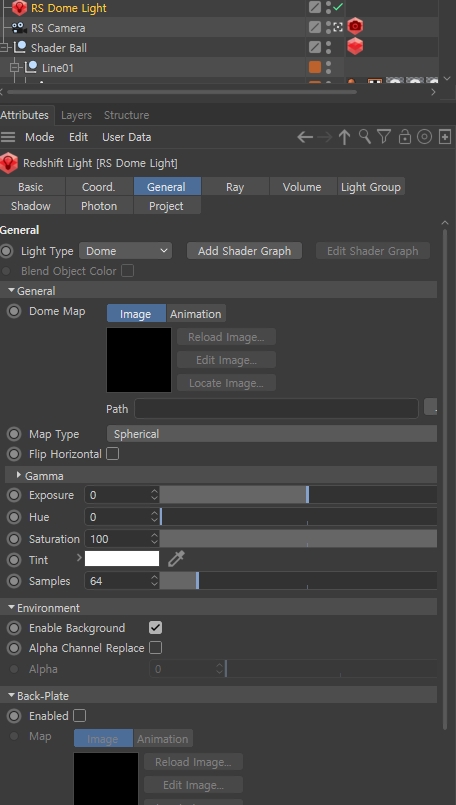Switch to the Shadow tab

click(31, 206)
